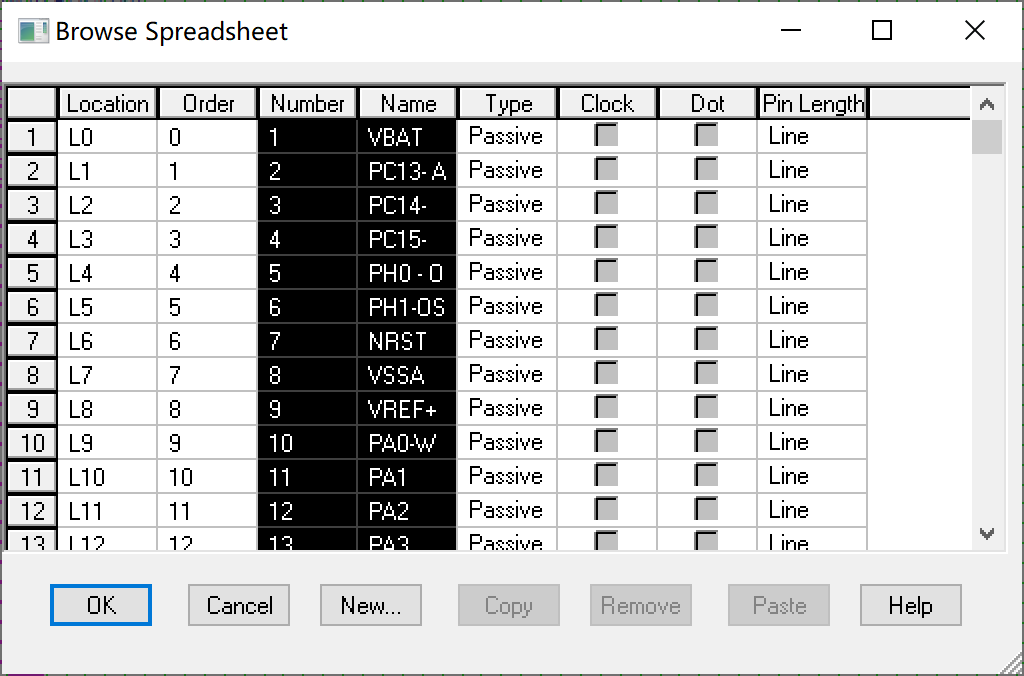Select the Dot column header
Viewport: 1024px width, 676px height.
pyautogui.click(x=707, y=103)
